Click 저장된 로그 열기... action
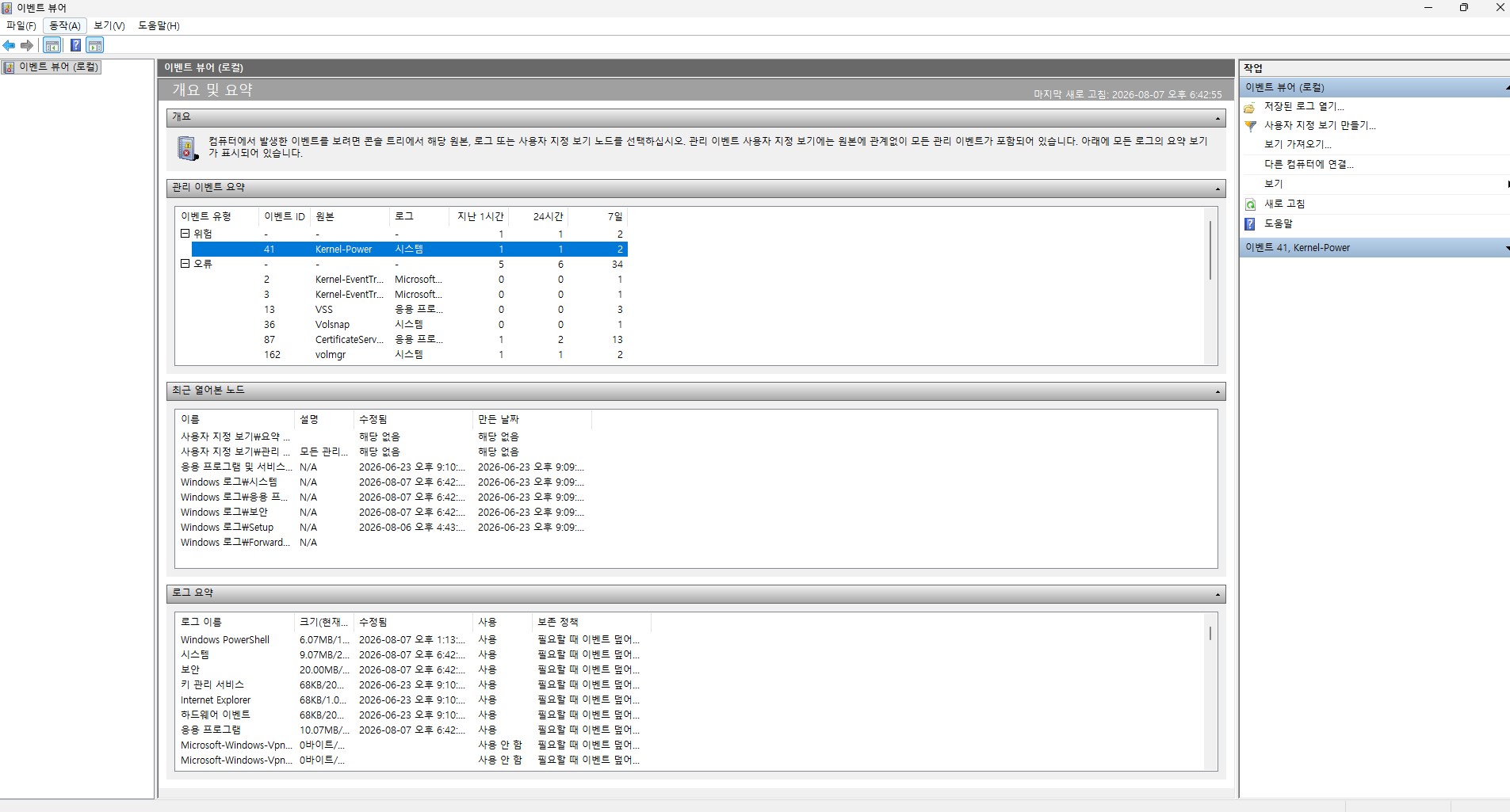This screenshot has width=1510, height=812. click(x=1304, y=106)
